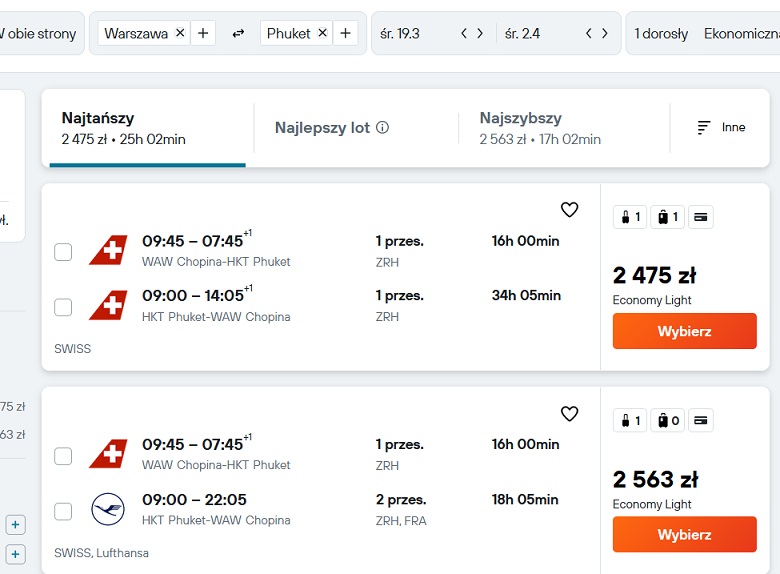Go to previous return date before śr. 2.4
This screenshot has width=780, height=574.
click(588, 33)
